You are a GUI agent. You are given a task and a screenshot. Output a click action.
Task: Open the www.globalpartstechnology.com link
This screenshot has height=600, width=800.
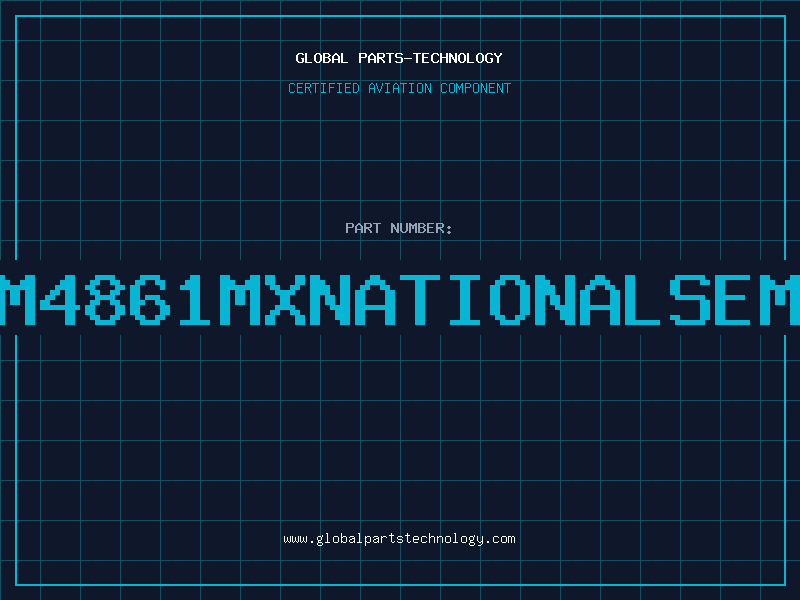(399, 539)
